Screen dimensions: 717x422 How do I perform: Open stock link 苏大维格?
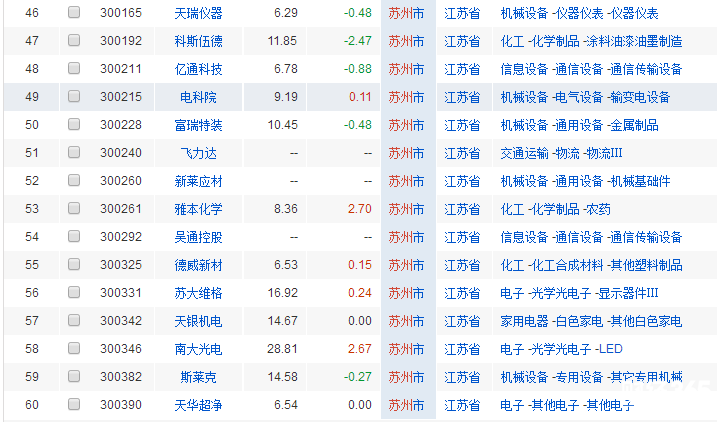[198, 293]
